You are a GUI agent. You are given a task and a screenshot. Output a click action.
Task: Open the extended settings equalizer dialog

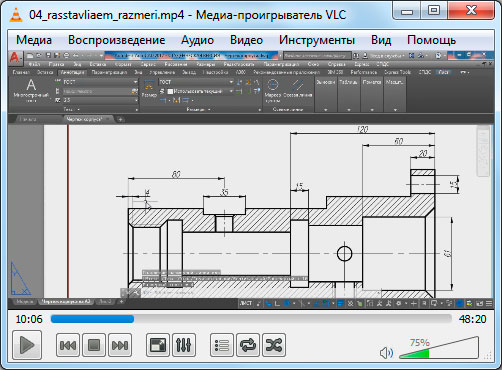(184, 345)
